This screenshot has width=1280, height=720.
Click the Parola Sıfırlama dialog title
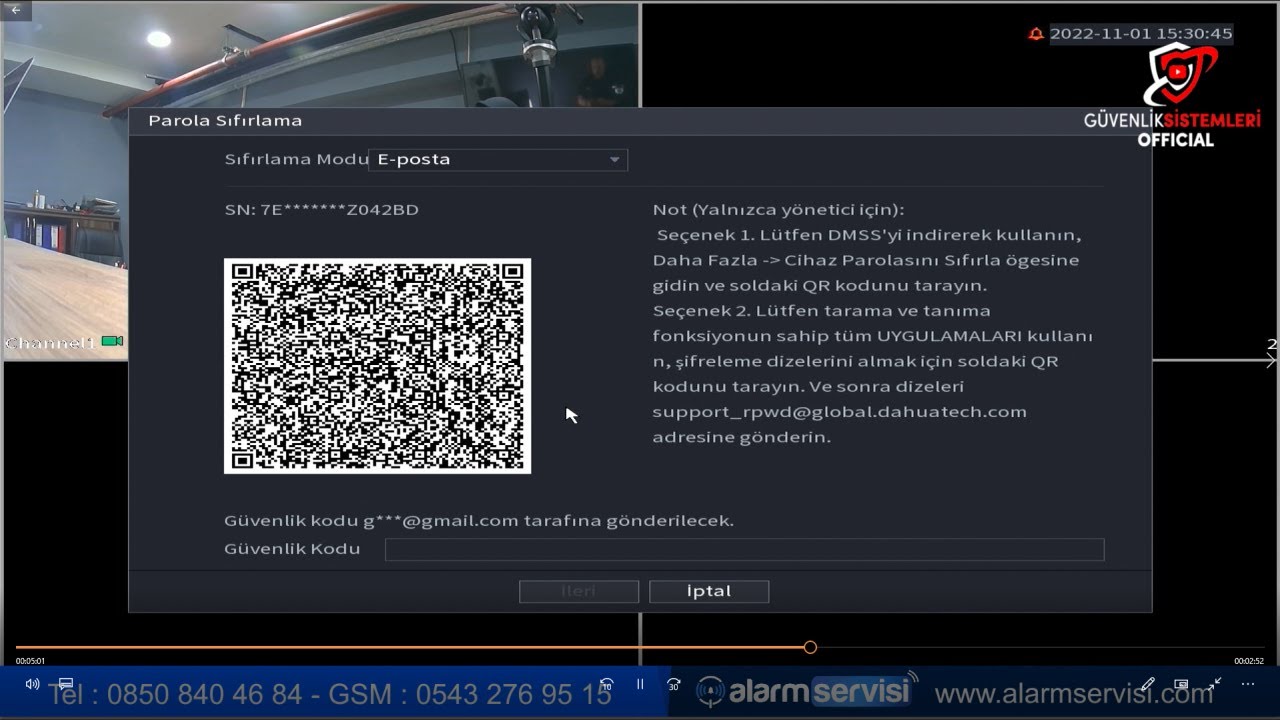point(225,121)
